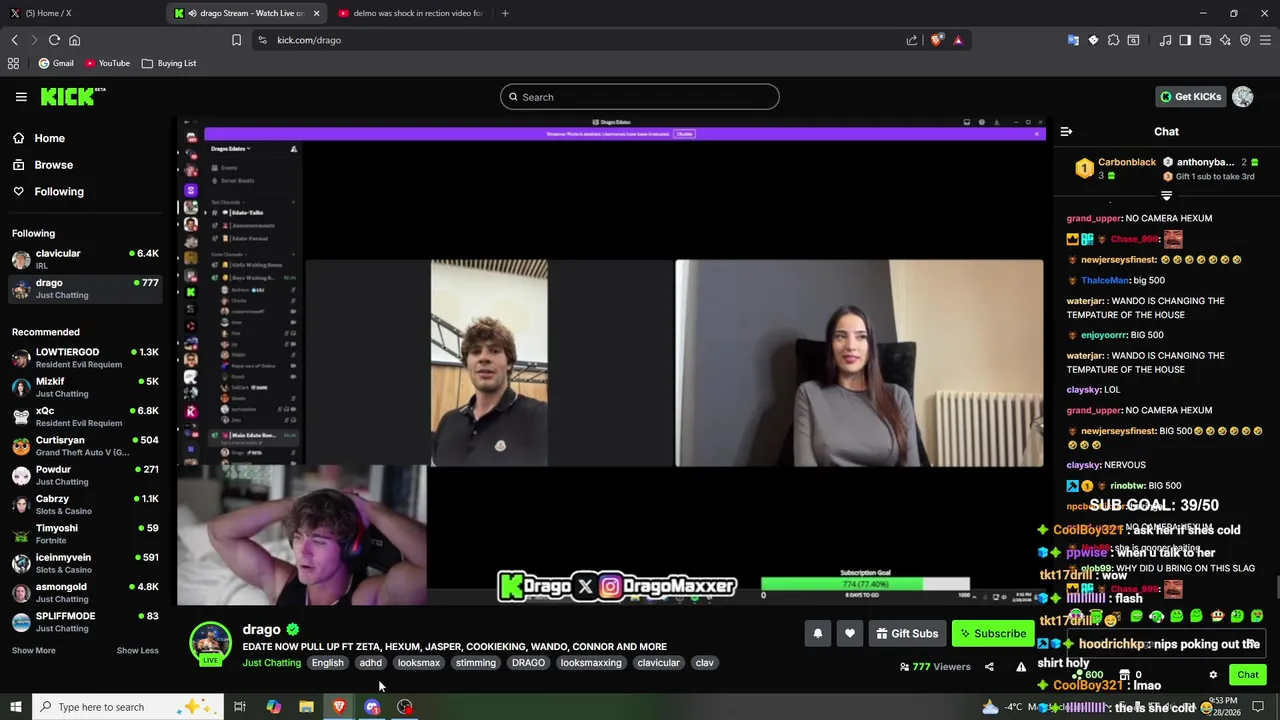Click Show More under Recommended
Screen dimensions: 1280x720
click(33, 651)
